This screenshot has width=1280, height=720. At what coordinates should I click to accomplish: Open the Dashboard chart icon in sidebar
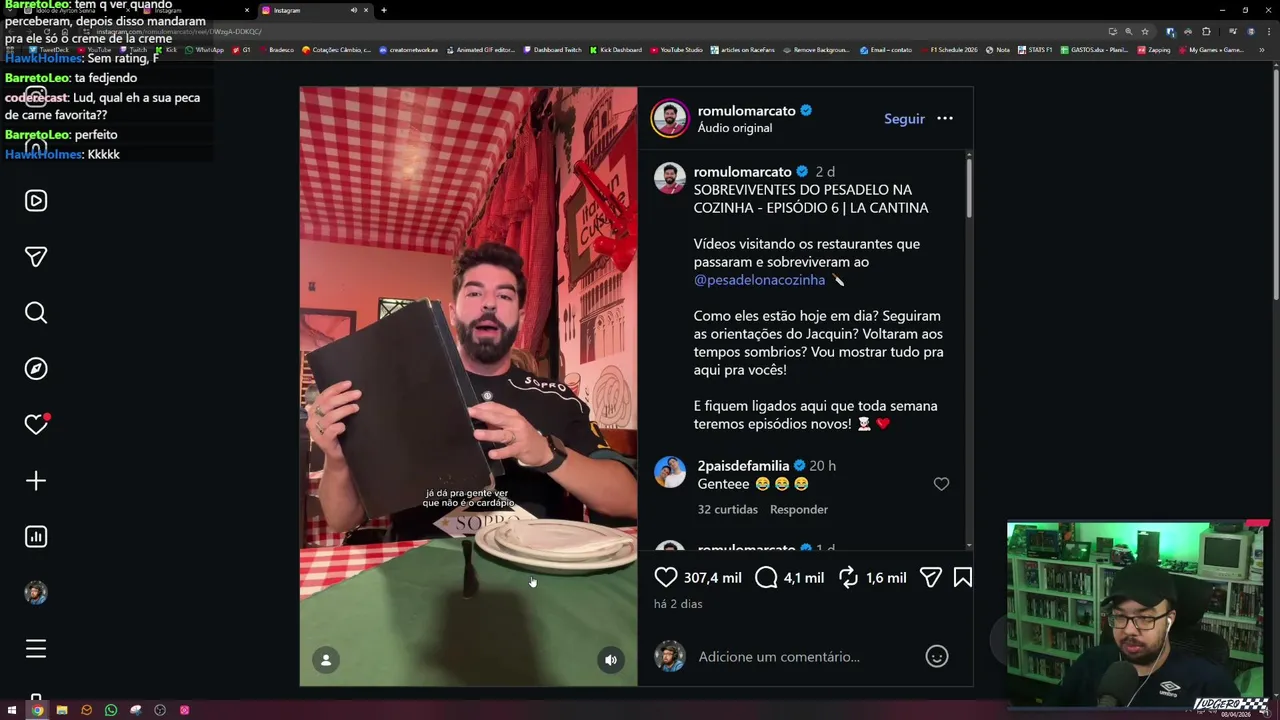(x=36, y=537)
